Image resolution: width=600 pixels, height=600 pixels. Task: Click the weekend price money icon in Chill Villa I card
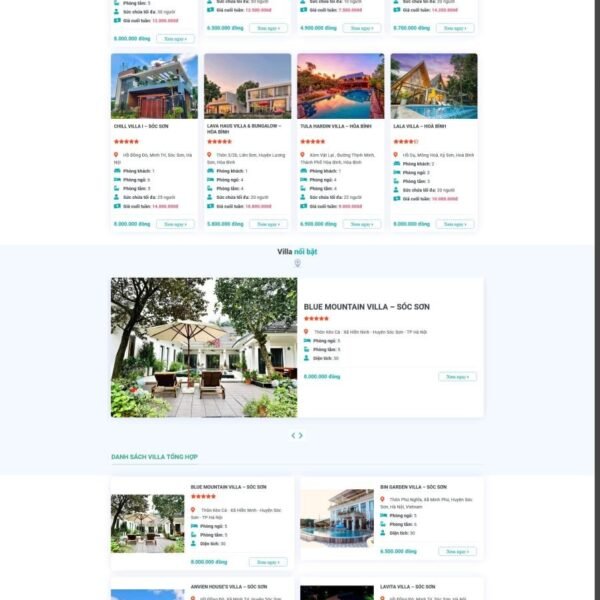tap(117, 206)
